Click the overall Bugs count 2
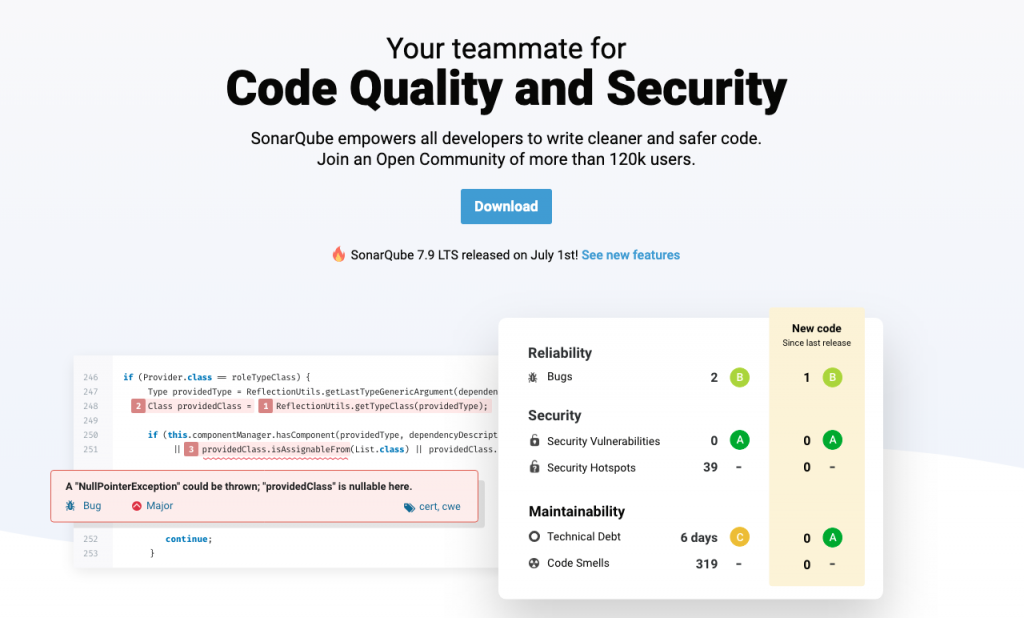 click(714, 378)
